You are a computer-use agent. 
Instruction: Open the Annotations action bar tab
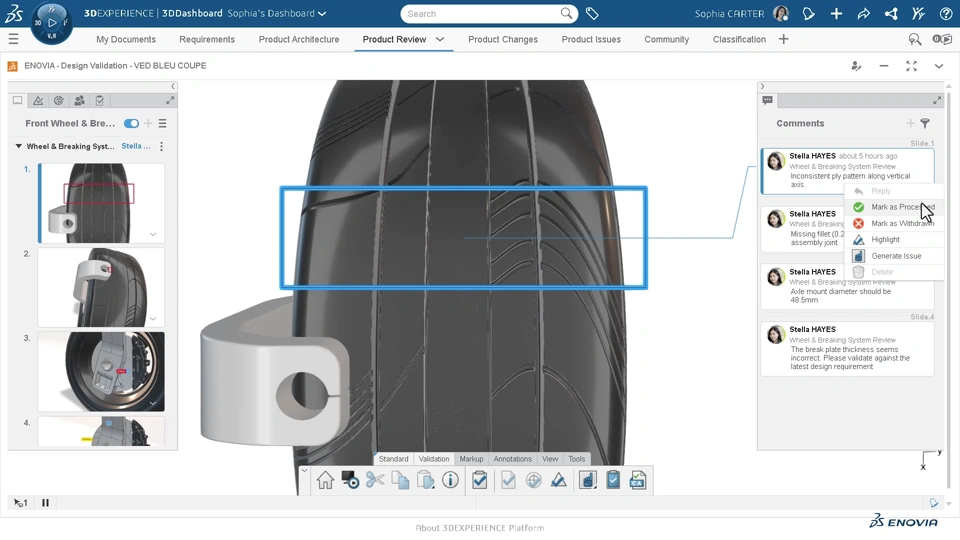click(x=512, y=459)
